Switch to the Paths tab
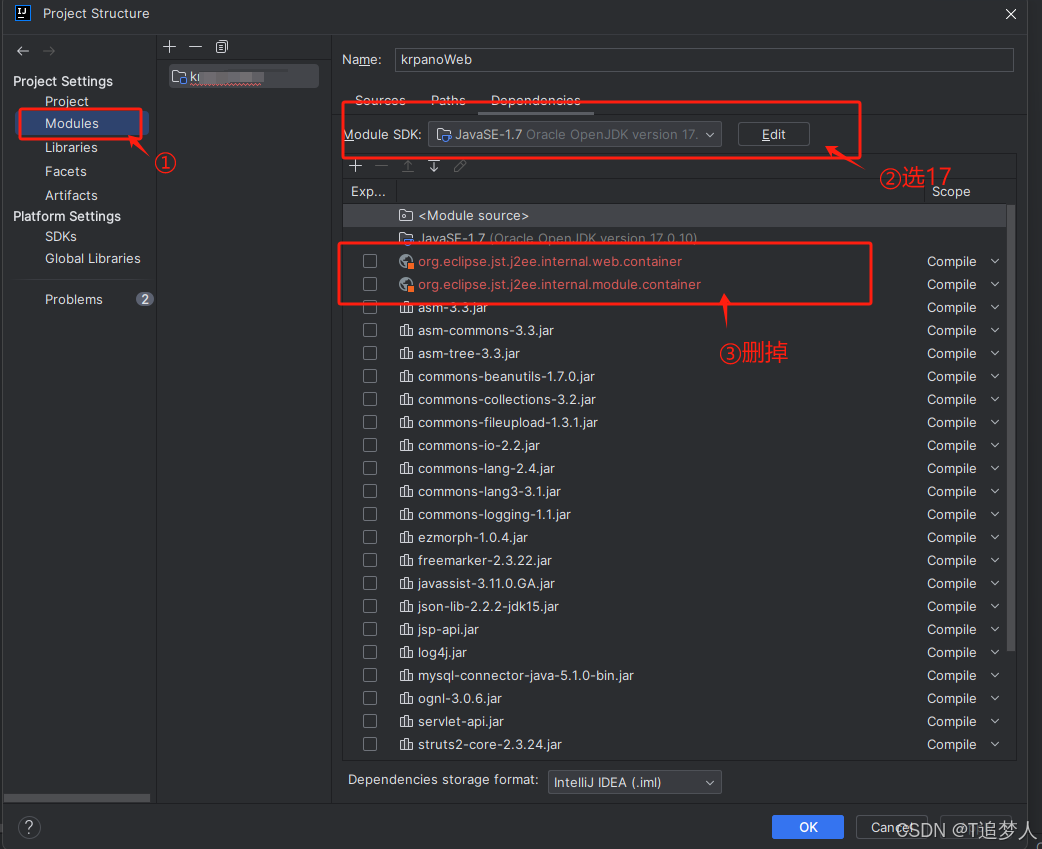This screenshot has height=849, width=1042. coord(449,100)
